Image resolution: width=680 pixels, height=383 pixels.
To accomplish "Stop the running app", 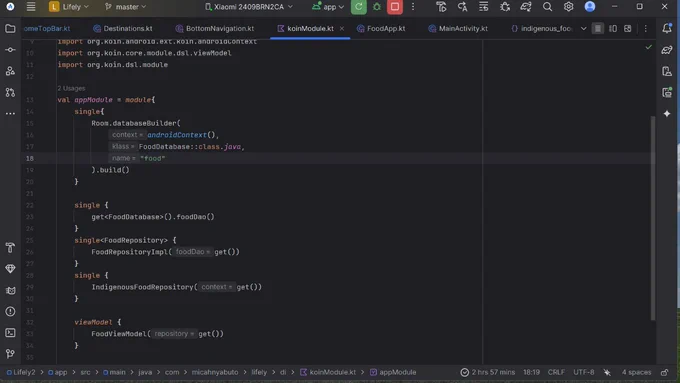I will coord(395,7).
